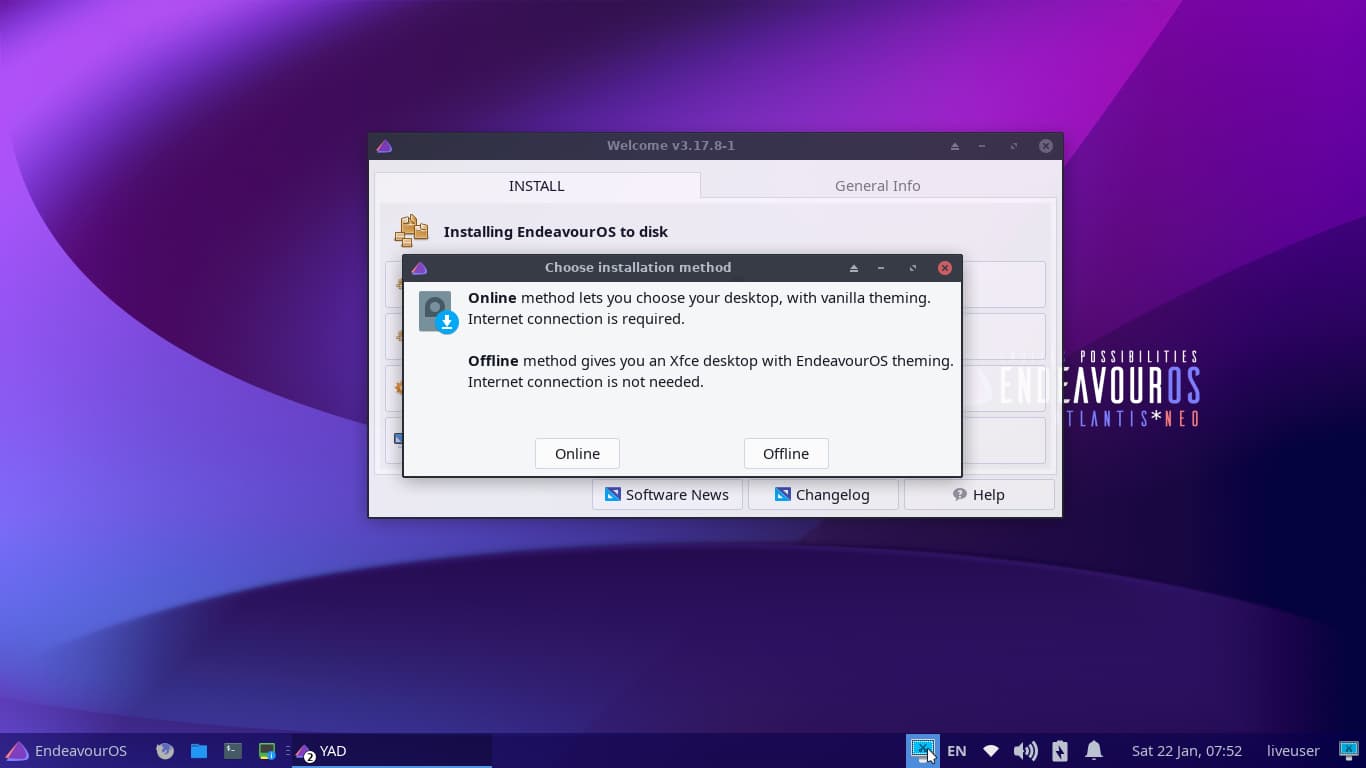Show notifications via the bell icon

coord(1094,751)
